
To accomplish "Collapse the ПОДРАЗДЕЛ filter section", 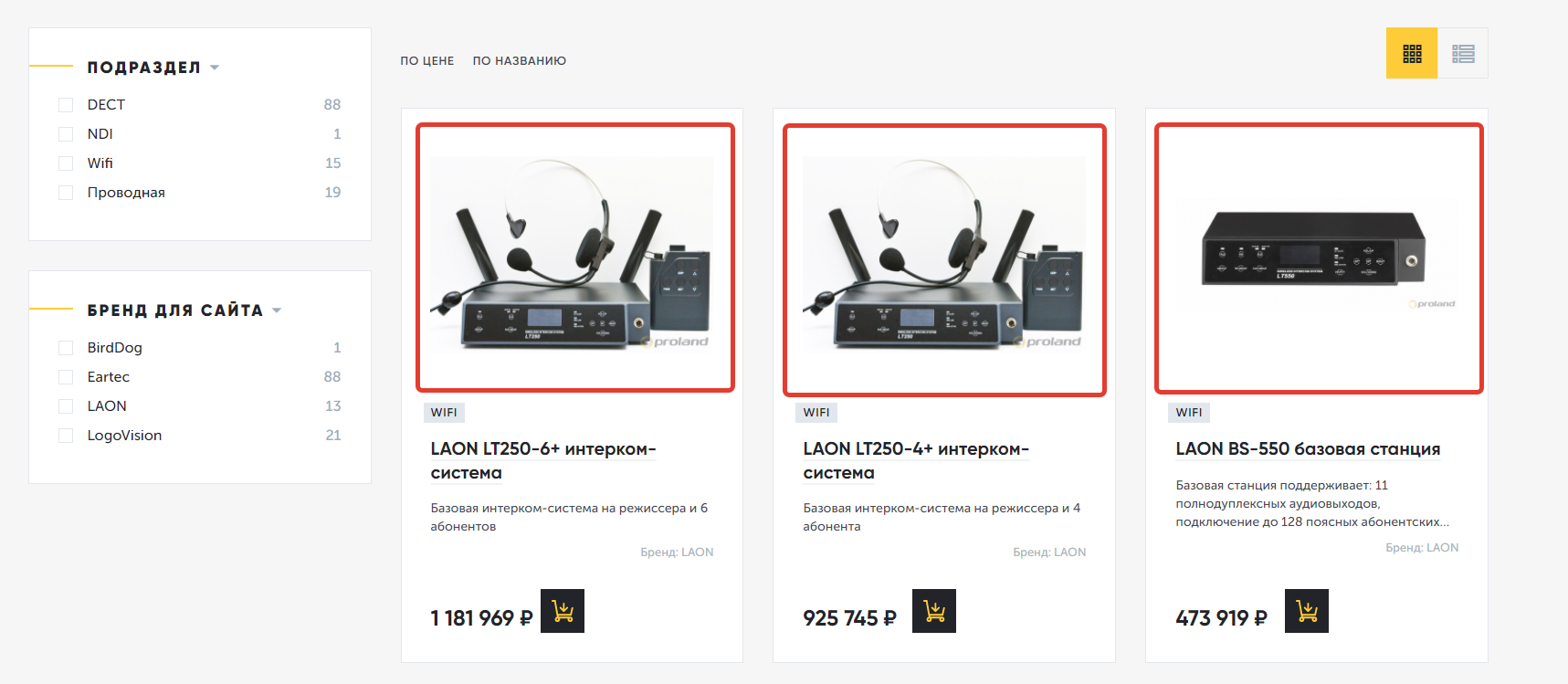I will (x=153, y=68).
